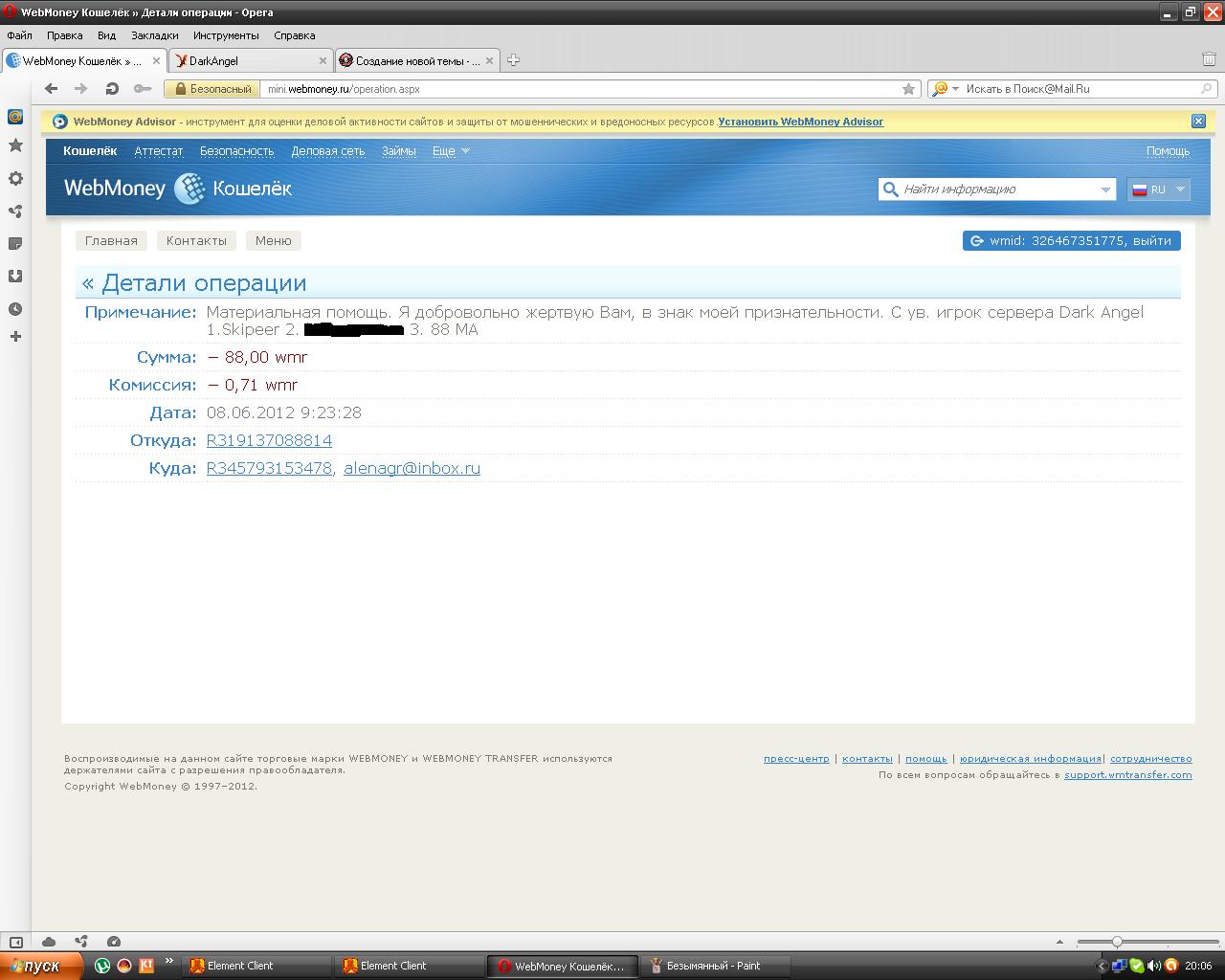Switch to the Создание новой темы tab
Image resolution: width=1225 pixels, height=980 pixels.
click(x=417, y=60)
